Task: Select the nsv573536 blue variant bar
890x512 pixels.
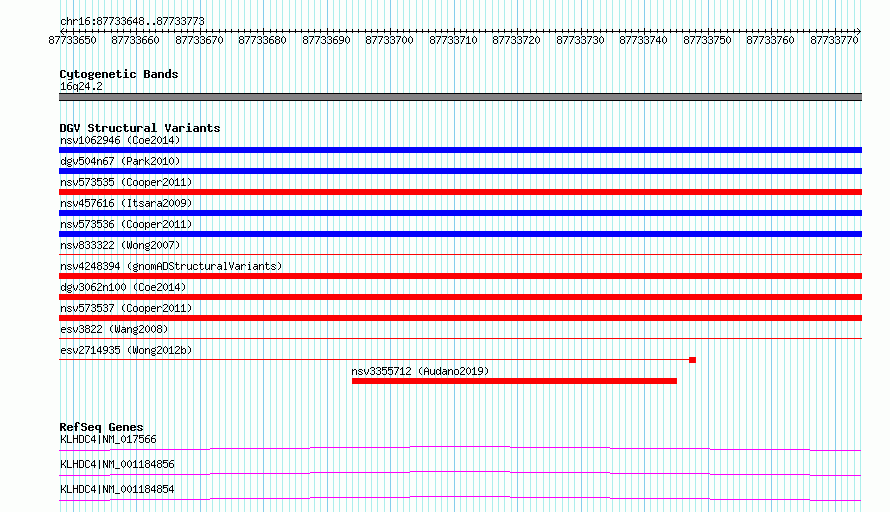Action: coord(460,234)
